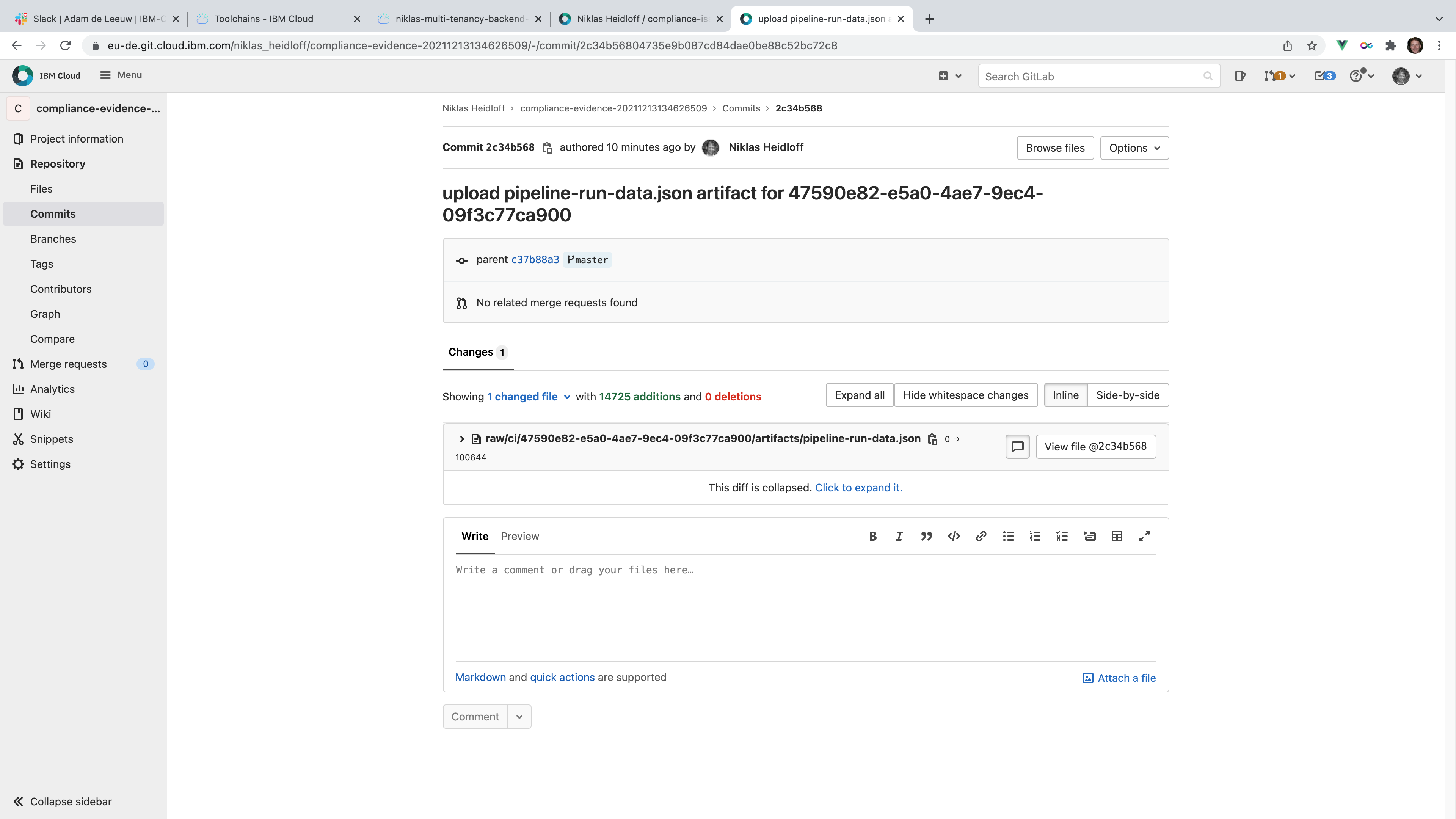1456x819 pixels.
Task: Add a link via editor toolbar
Action: click(x=981, y=537)
